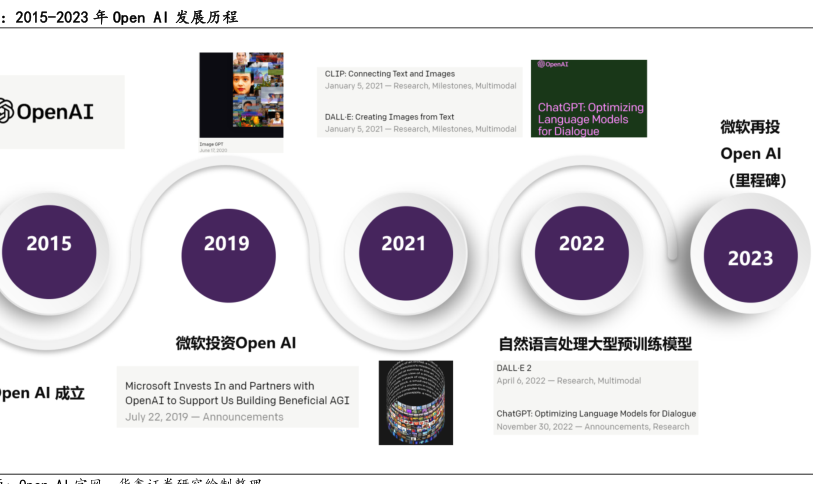Open CLIP: Connecting Text and Images link

[x=390, y=74]
